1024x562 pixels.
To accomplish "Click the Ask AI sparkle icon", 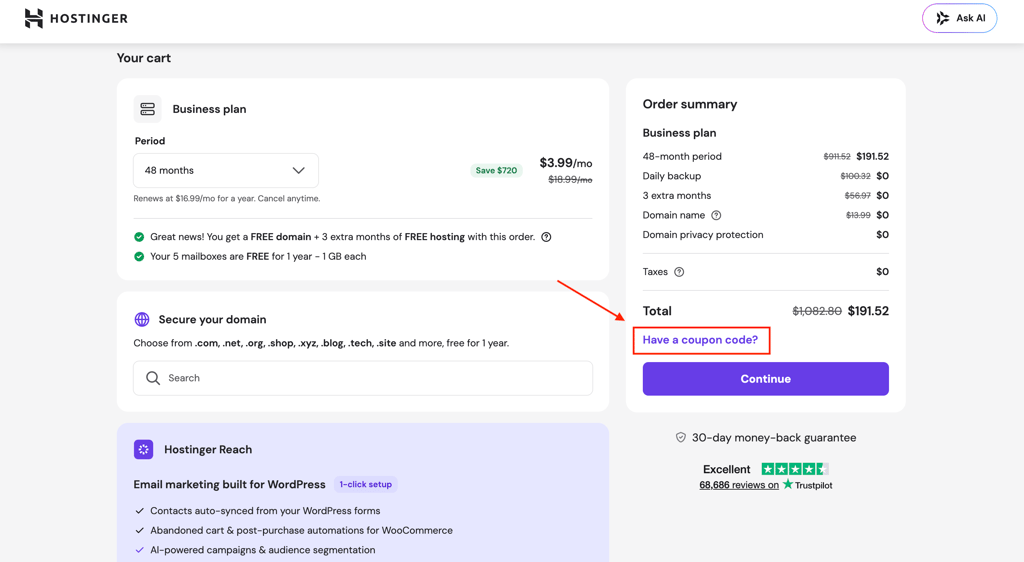I will pyautogui.click(x=942, y=18).
